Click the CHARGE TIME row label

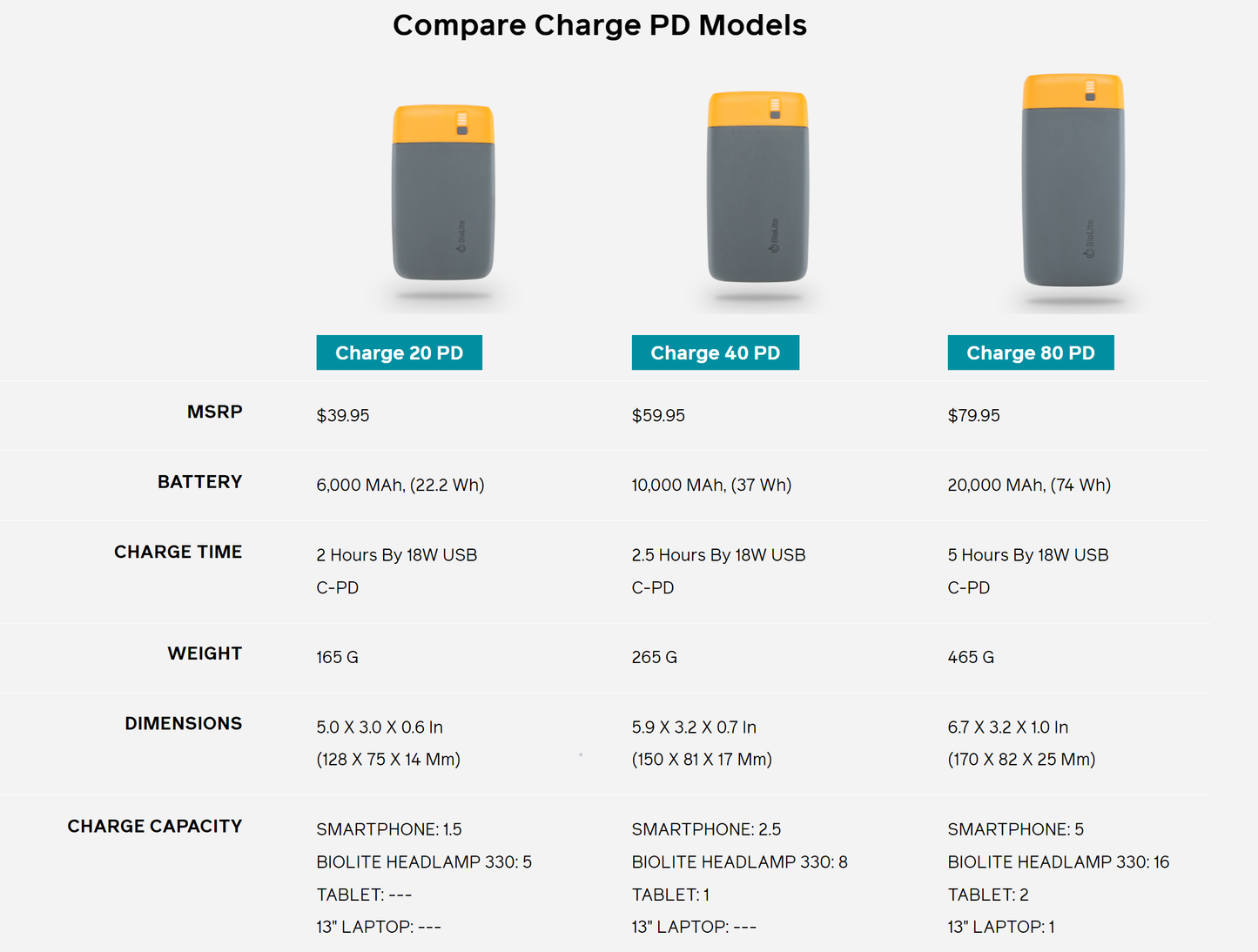point(178,552)
